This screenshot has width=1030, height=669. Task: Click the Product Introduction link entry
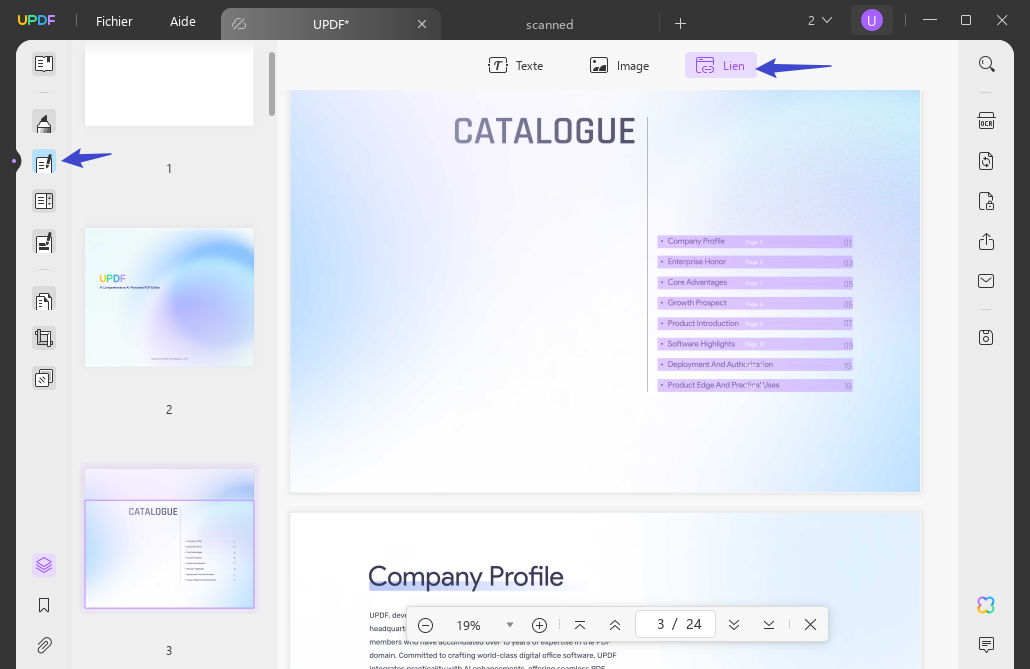tap(755, 323)
